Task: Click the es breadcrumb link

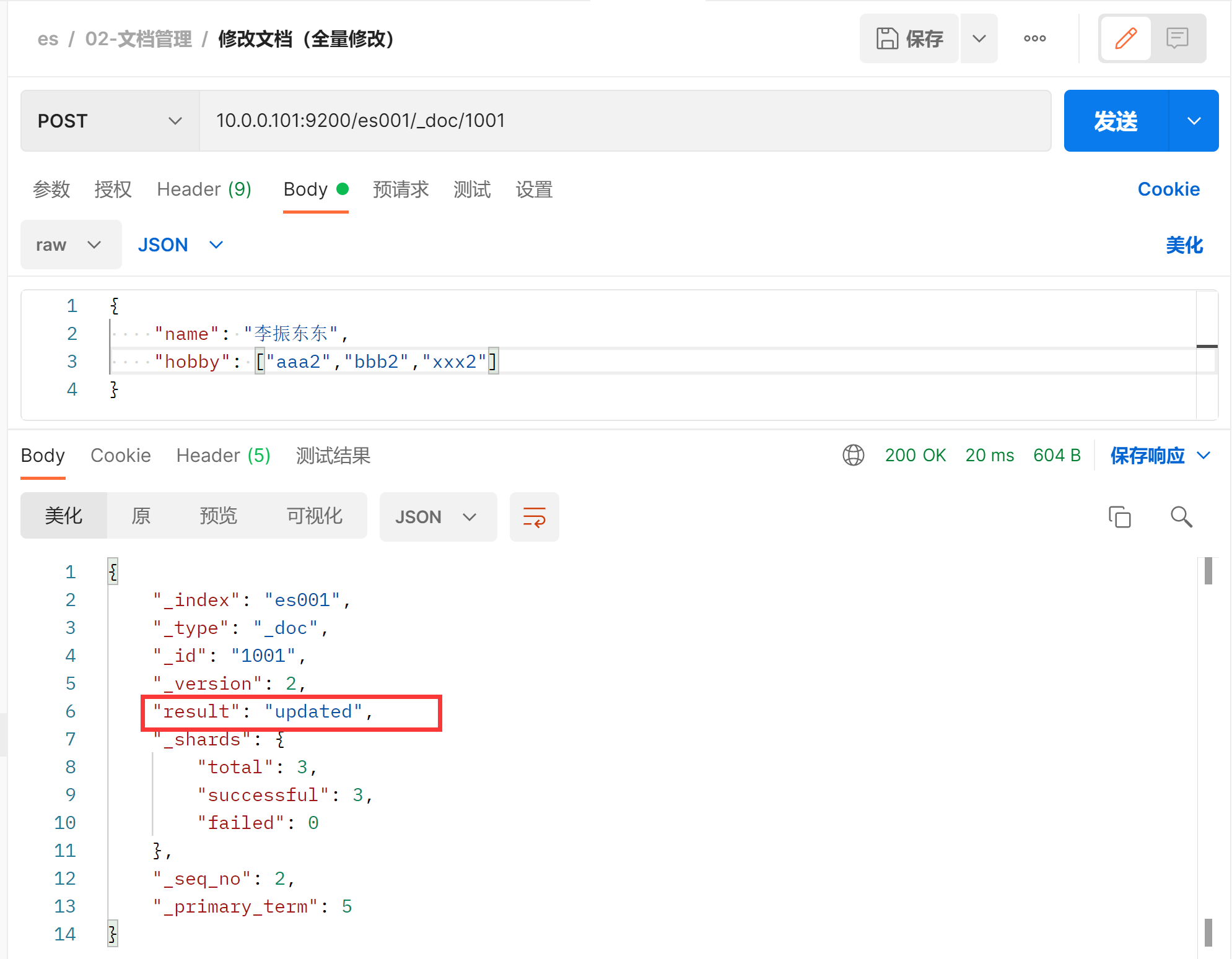Action: pyautogui.click(x=48, y=39)
